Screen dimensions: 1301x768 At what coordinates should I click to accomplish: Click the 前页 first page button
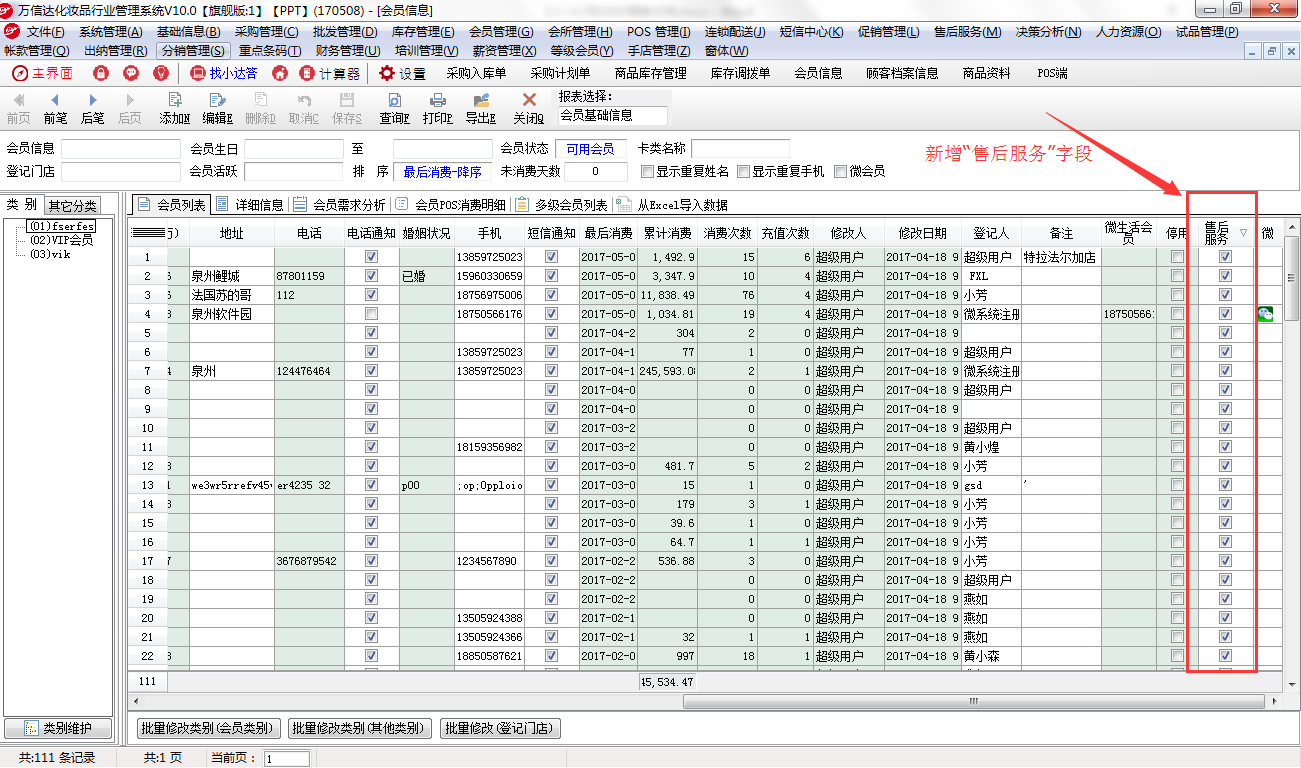[18, 108]
